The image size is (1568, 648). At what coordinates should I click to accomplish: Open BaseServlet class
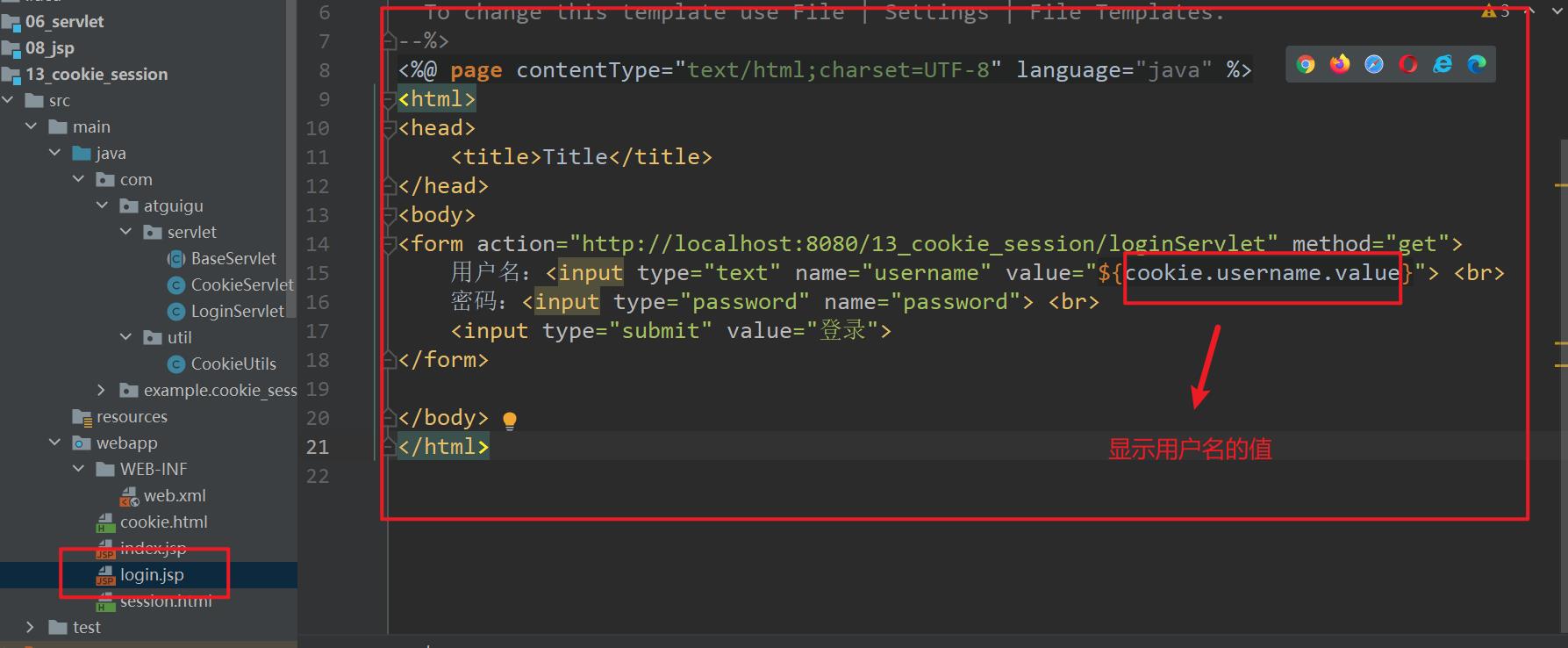[x=233, y=259]
